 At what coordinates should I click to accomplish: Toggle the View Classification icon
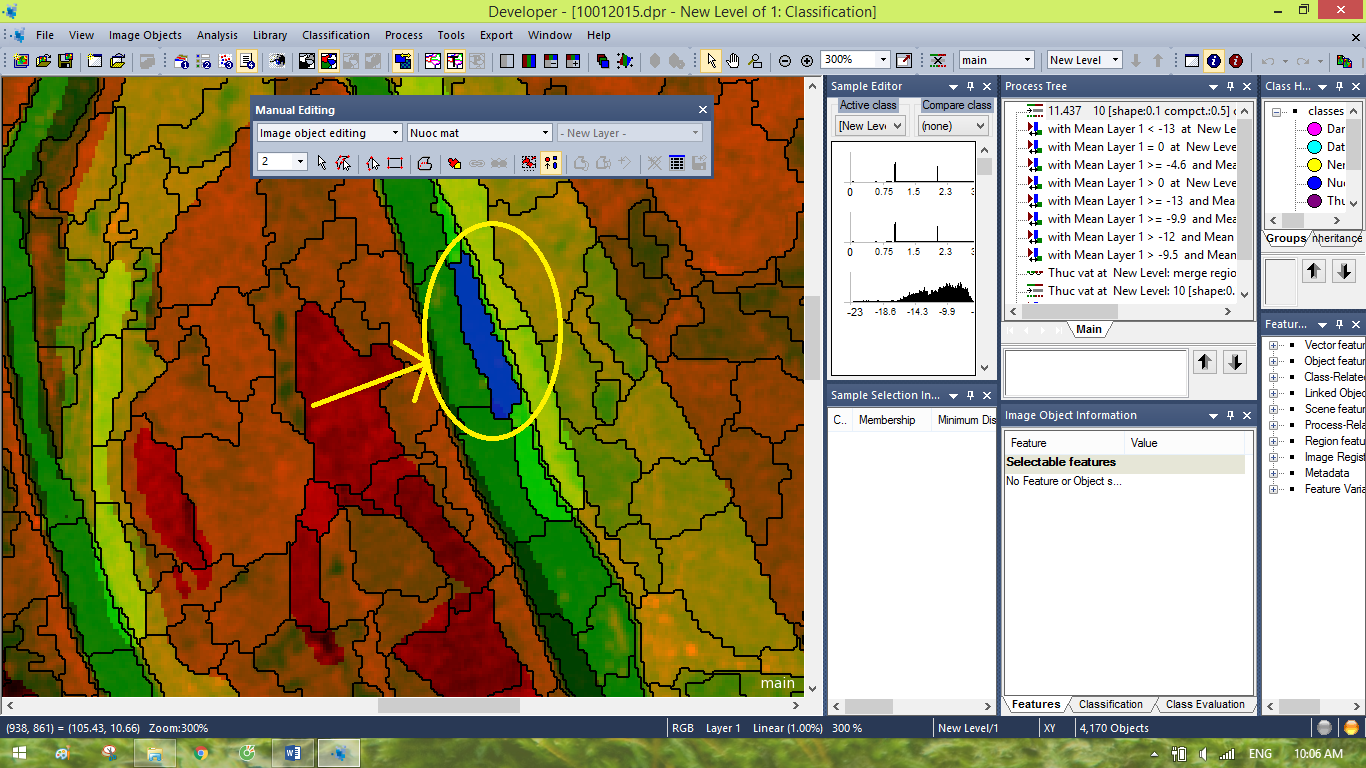pos(327,60)
